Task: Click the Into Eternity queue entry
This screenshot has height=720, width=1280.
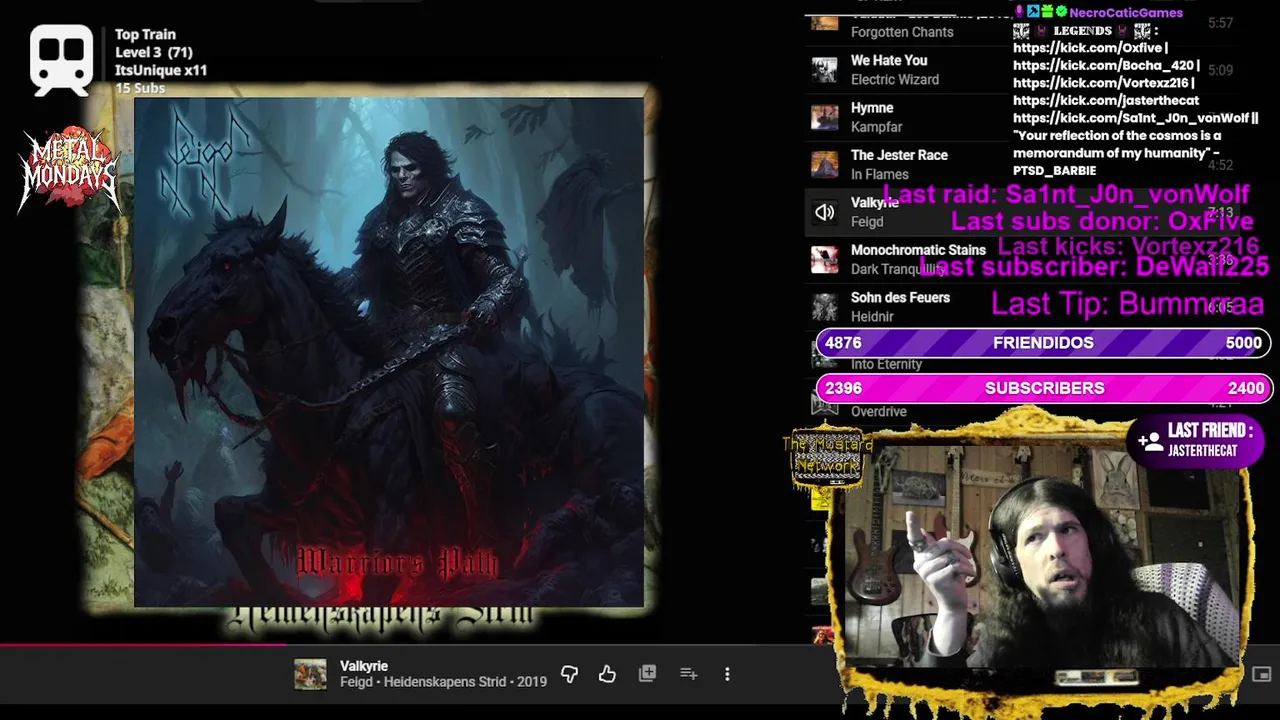Action: pyautogui.click(x=886, y=364)
